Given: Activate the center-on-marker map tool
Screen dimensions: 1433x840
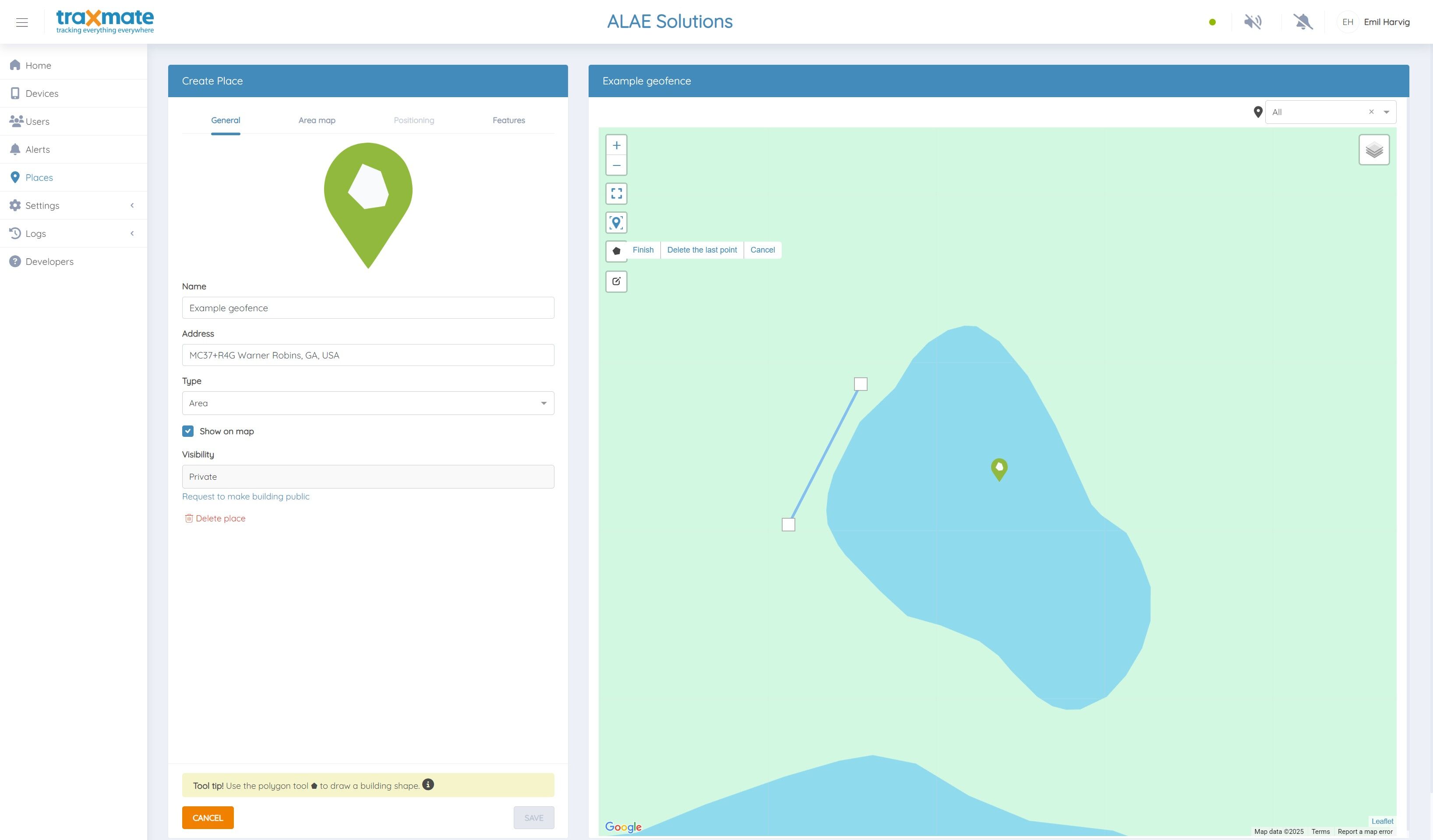Looking at the screenshot, I should tap(616, 222).
